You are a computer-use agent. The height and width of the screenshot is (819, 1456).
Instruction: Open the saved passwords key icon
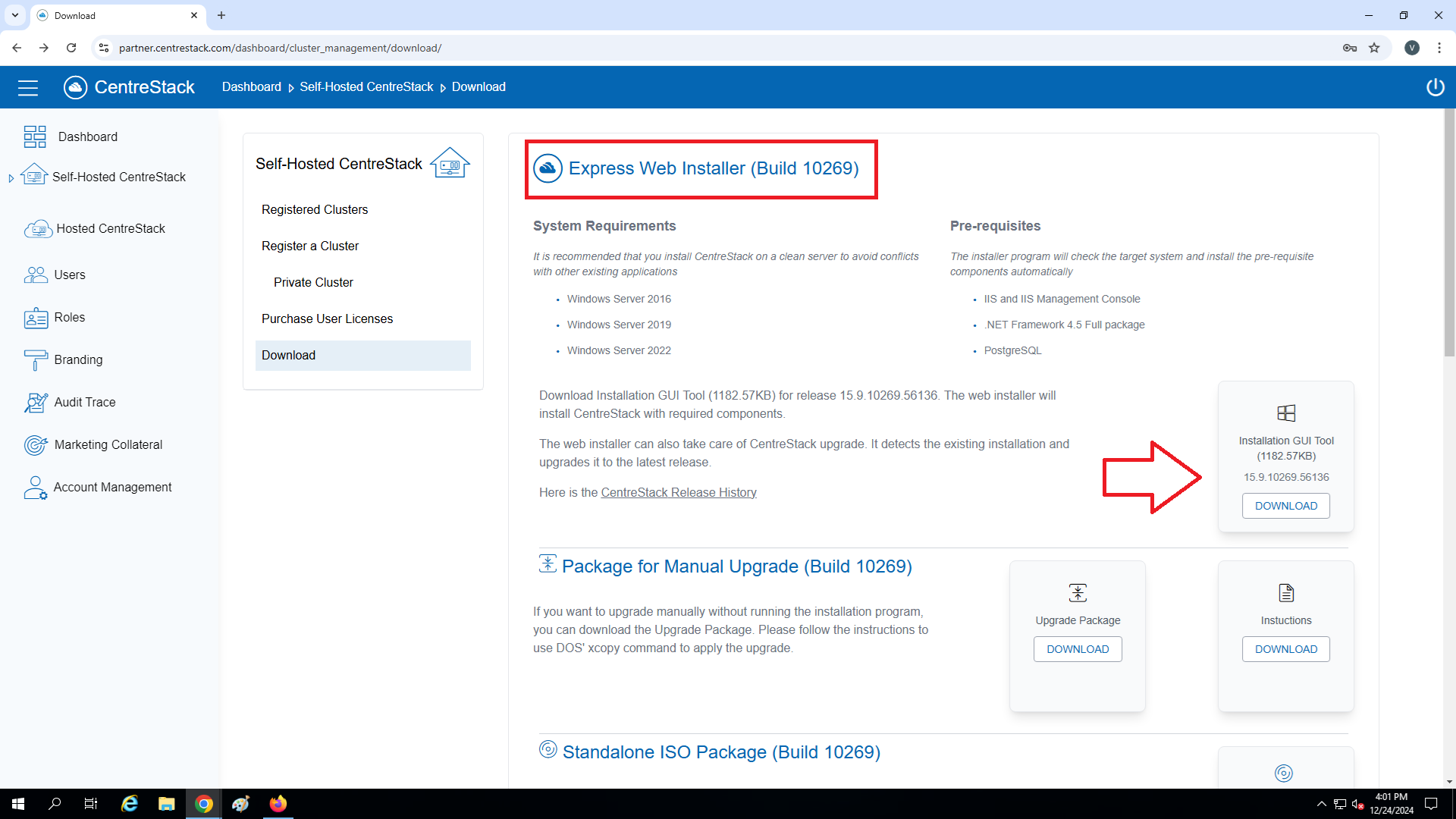[x=1350, y=48]
